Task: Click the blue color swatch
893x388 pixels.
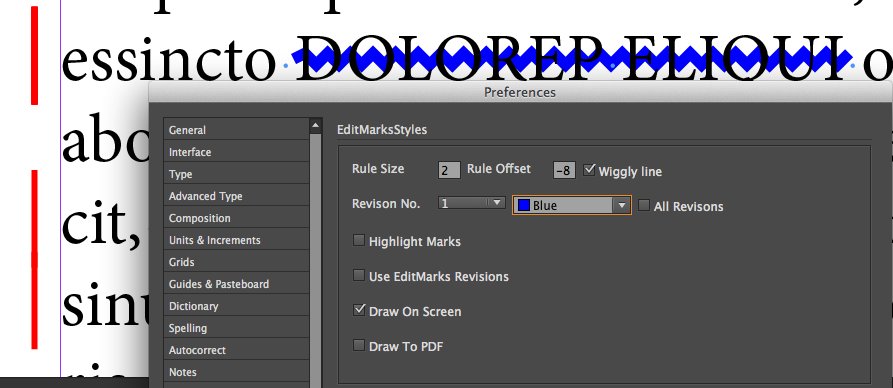Action: coord(524,205)
